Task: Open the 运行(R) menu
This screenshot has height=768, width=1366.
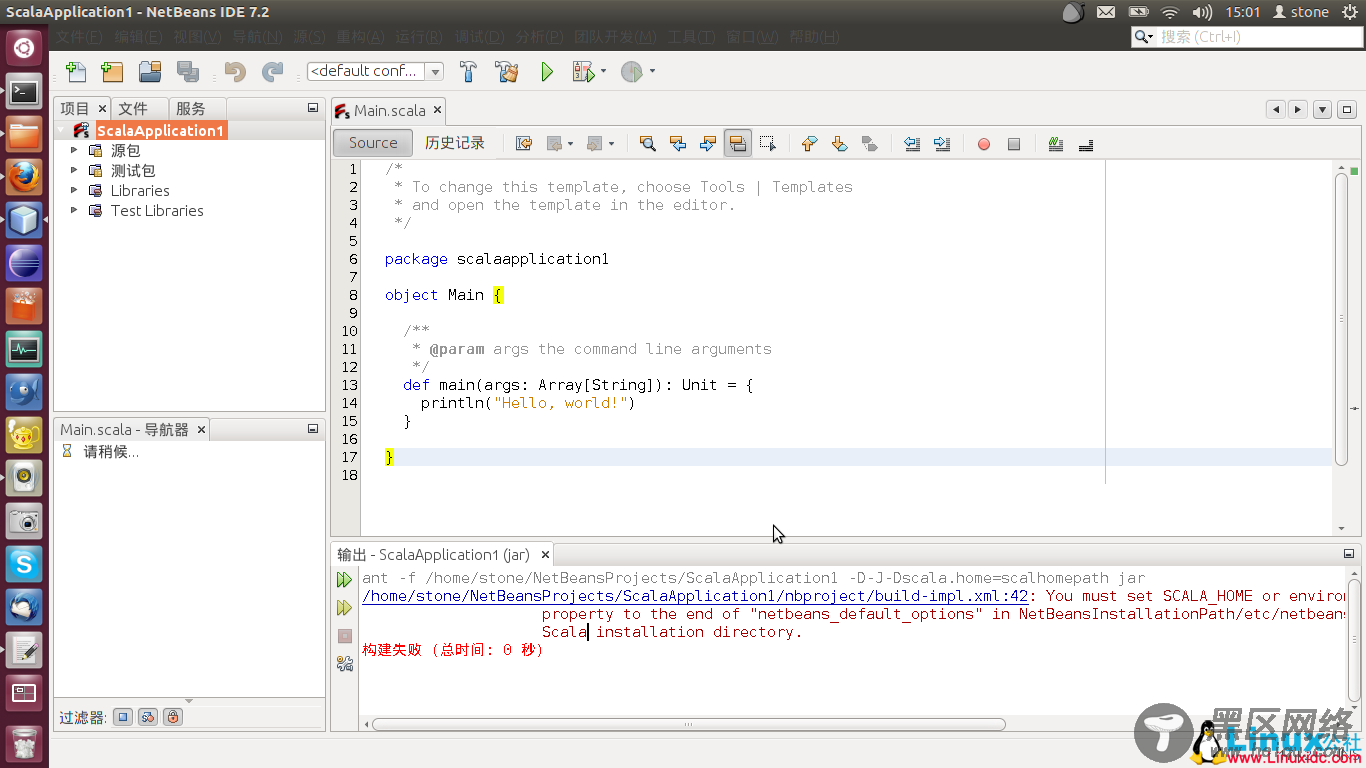Action: [x=419, y=37]
